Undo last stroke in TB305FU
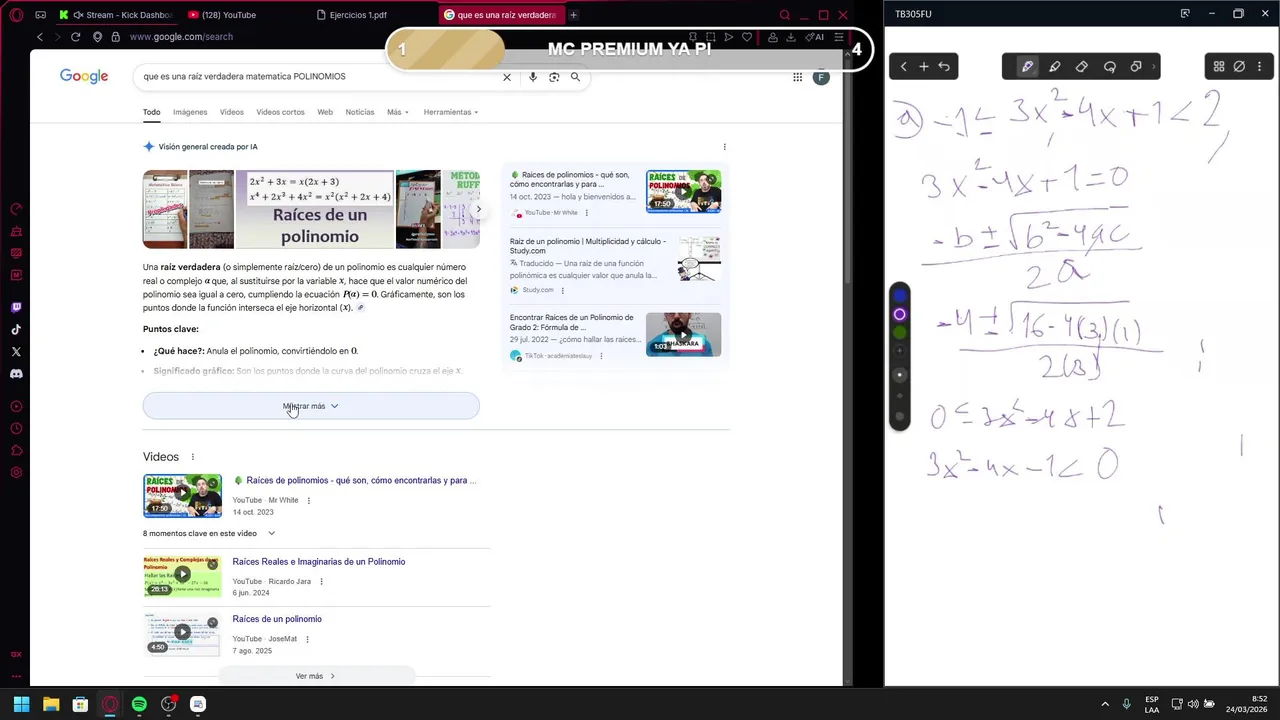This screenshot has width=1280, height=720. click(944, 66)
